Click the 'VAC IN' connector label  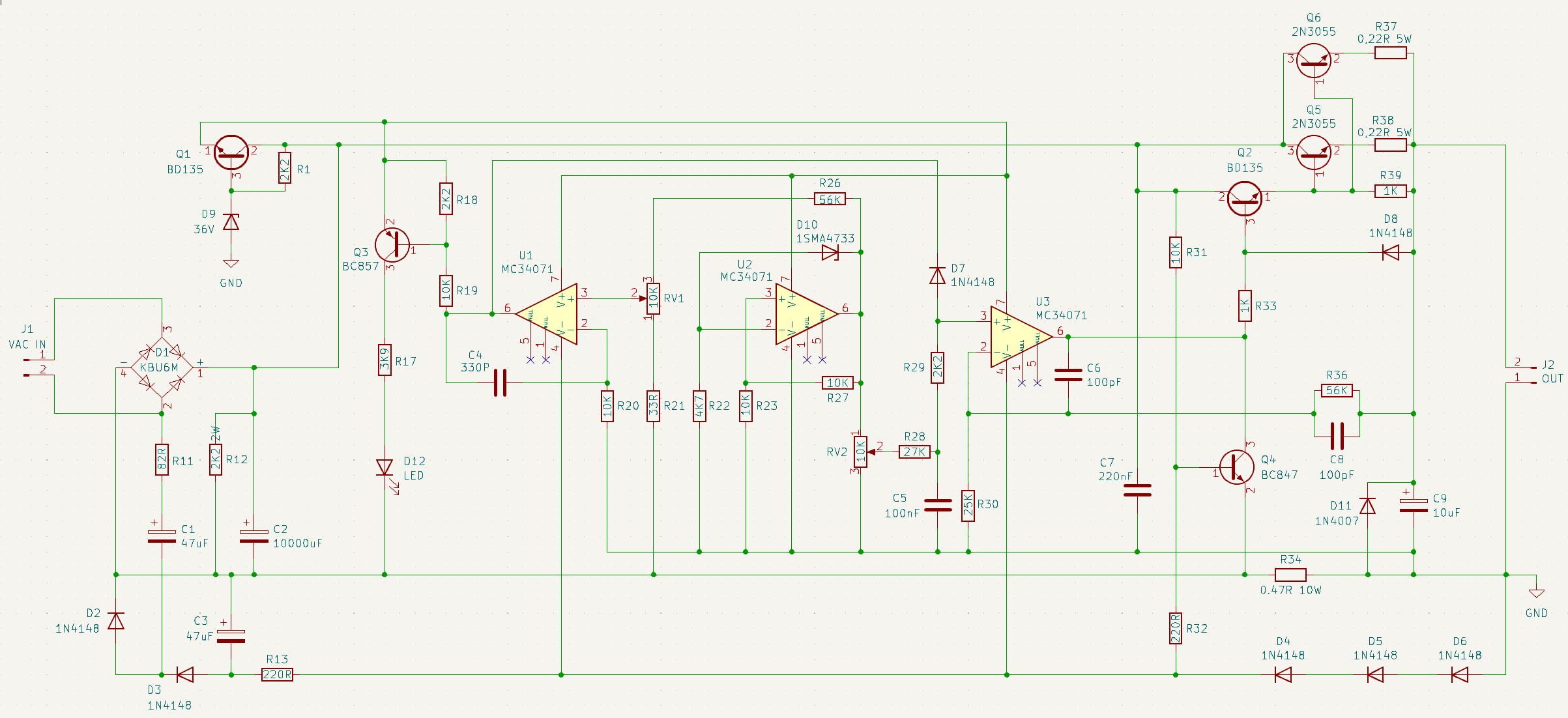[x=27, y=345]
